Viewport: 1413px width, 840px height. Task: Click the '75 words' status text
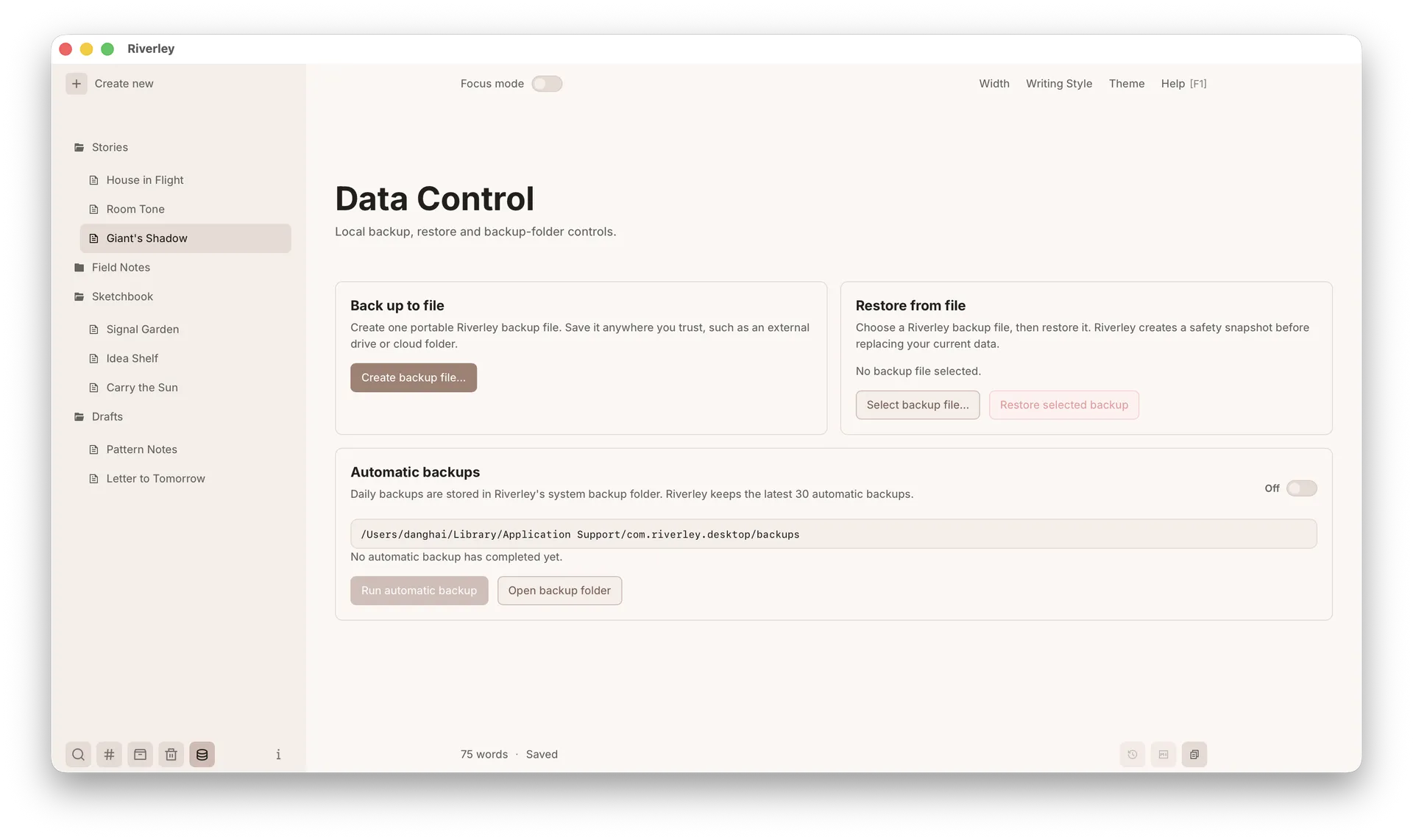[484, 755]
